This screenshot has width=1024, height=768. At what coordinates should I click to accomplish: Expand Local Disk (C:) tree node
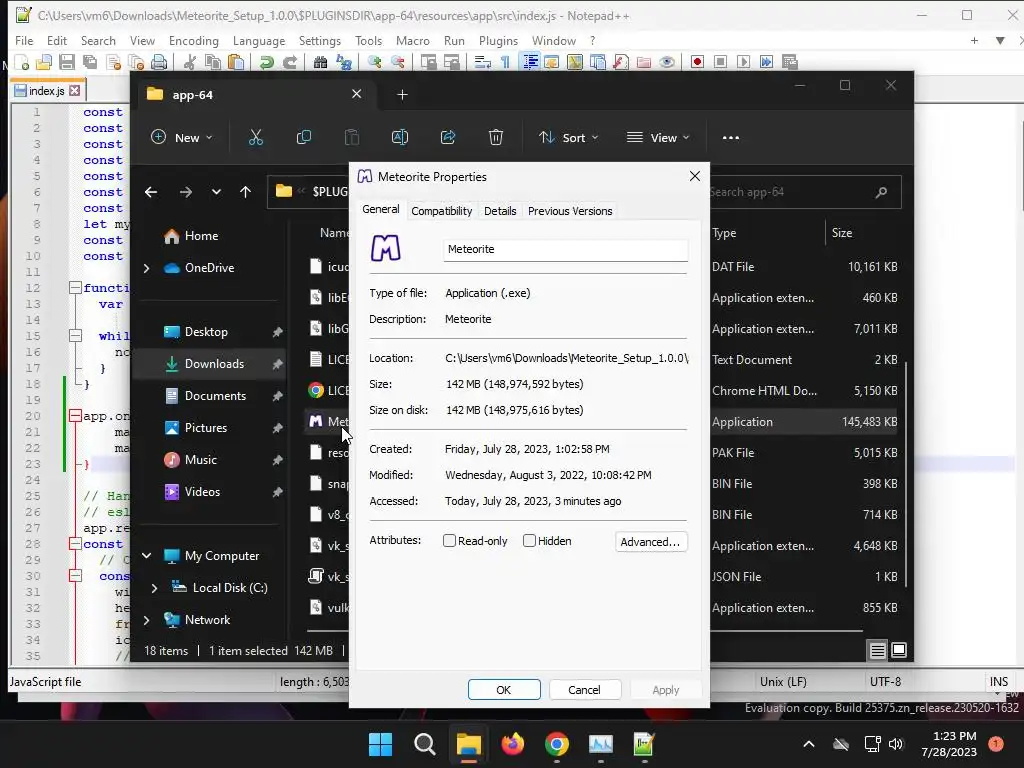(154, 588)
